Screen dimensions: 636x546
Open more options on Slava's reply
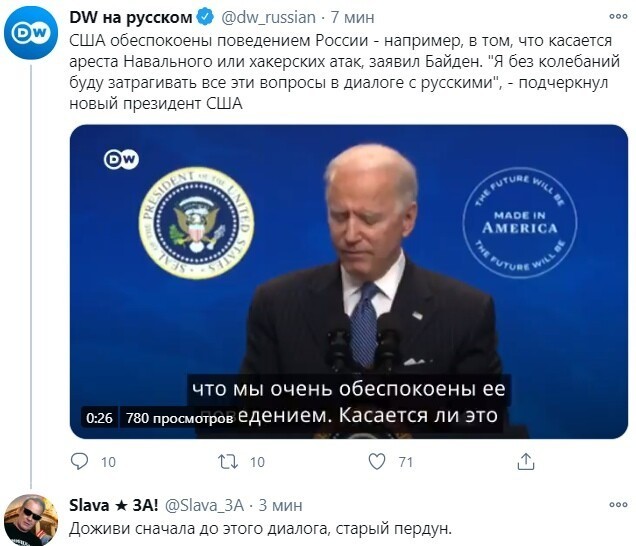[618, 505]
